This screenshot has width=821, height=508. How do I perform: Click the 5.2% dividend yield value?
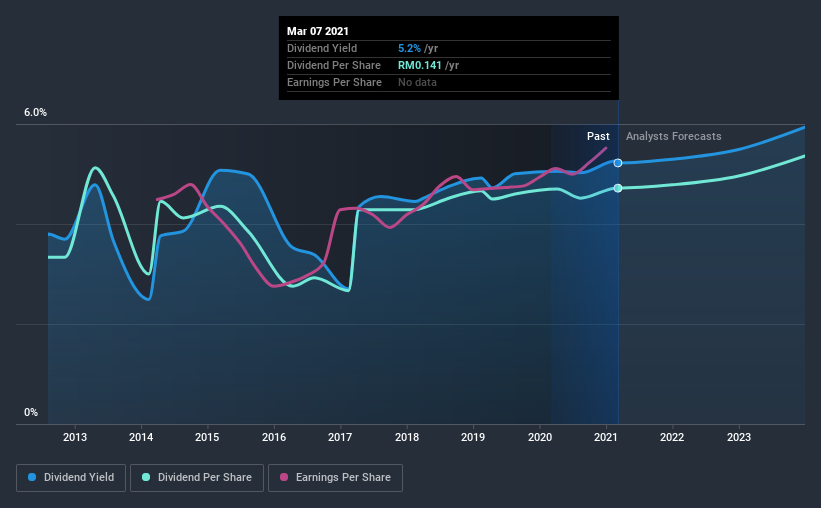(409, 48)
